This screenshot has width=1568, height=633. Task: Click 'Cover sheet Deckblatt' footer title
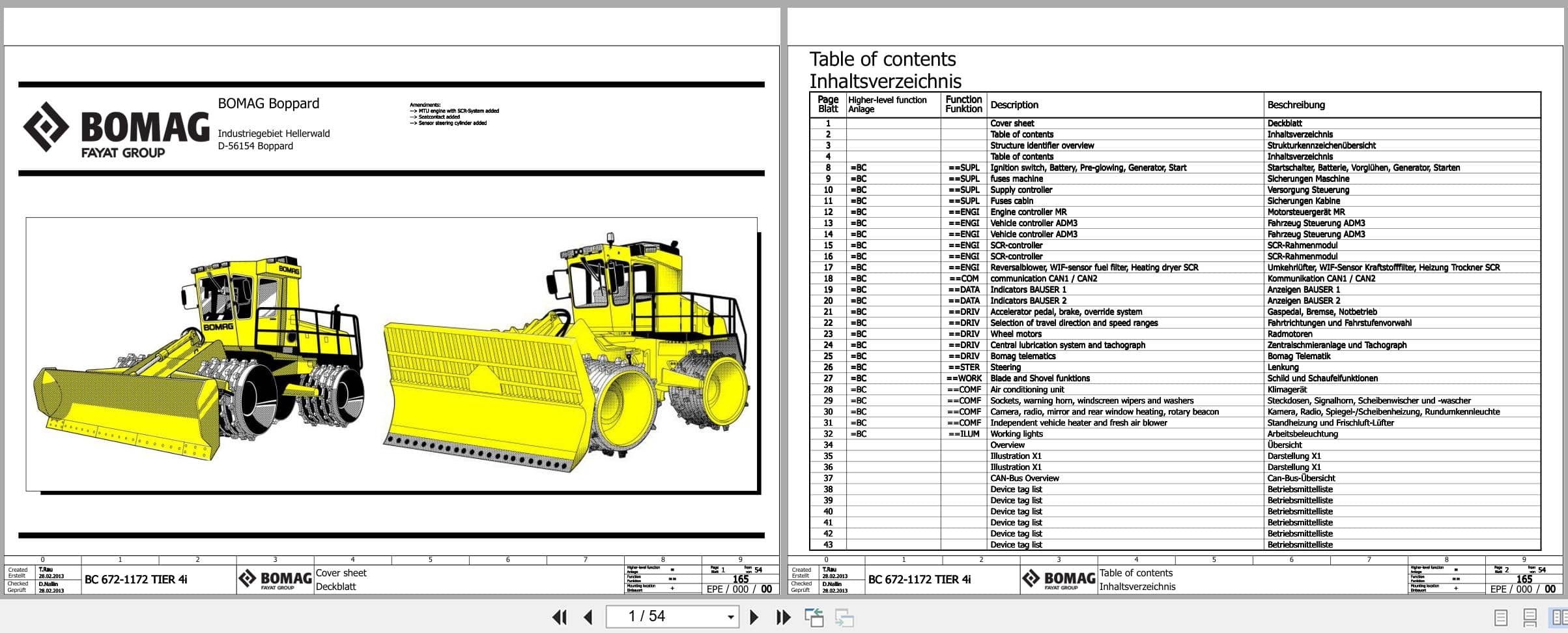[x=341, y=580]
